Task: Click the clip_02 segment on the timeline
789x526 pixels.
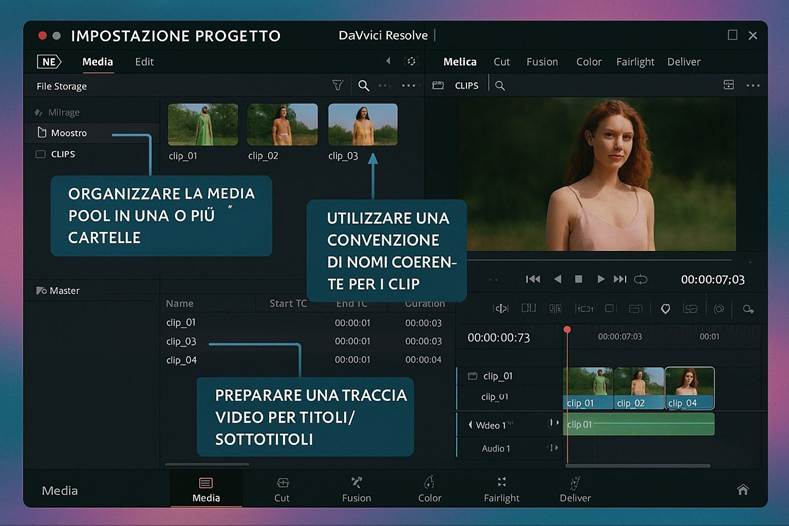Action: click(x=639, y=388)
